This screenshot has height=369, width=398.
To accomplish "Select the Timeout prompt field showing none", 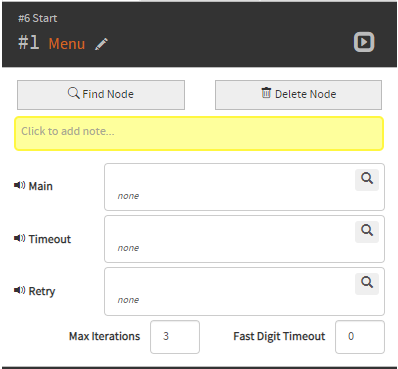I will pyautogui.click(x=244, y=239).
